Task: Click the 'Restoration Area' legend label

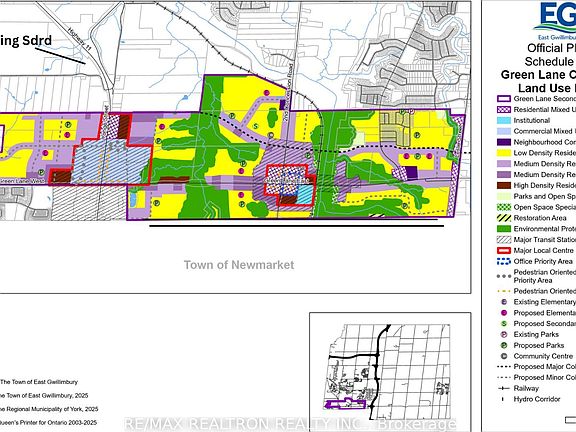Action: pyautogui.click(x=540, y=218)
